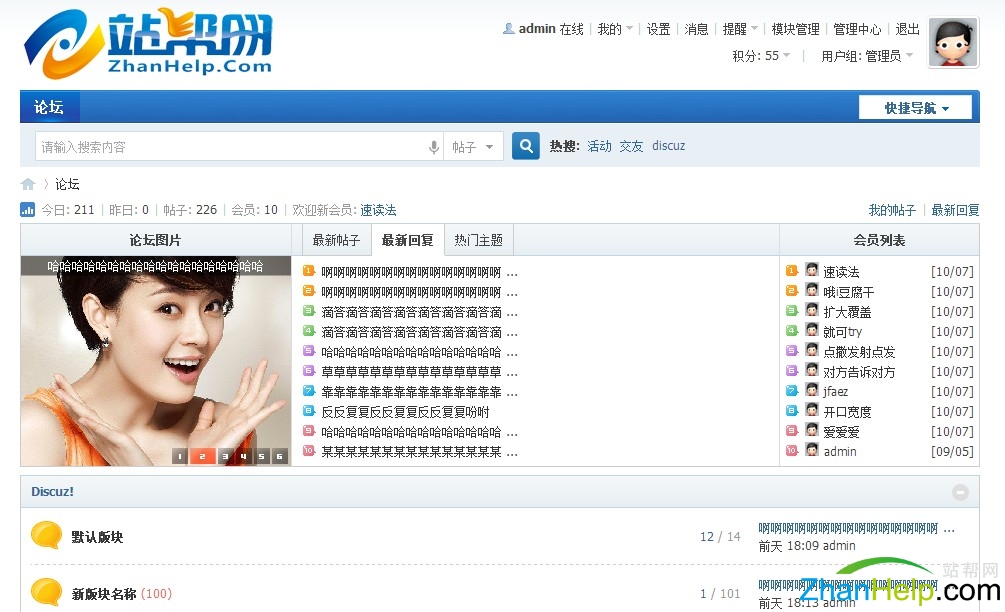Switch to the 热门主题 tab
Viewport: 1005px width, 612px height.
[x=478, y=240]
